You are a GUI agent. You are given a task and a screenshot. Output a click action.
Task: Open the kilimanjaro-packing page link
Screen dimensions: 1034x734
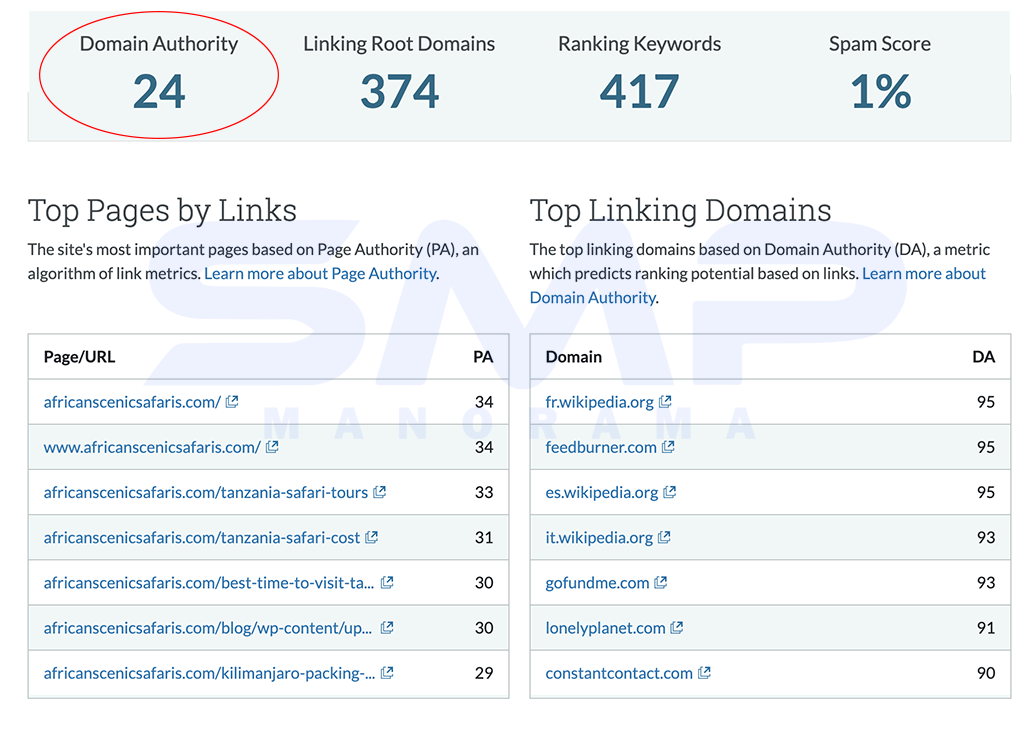(x=209, y=673)
